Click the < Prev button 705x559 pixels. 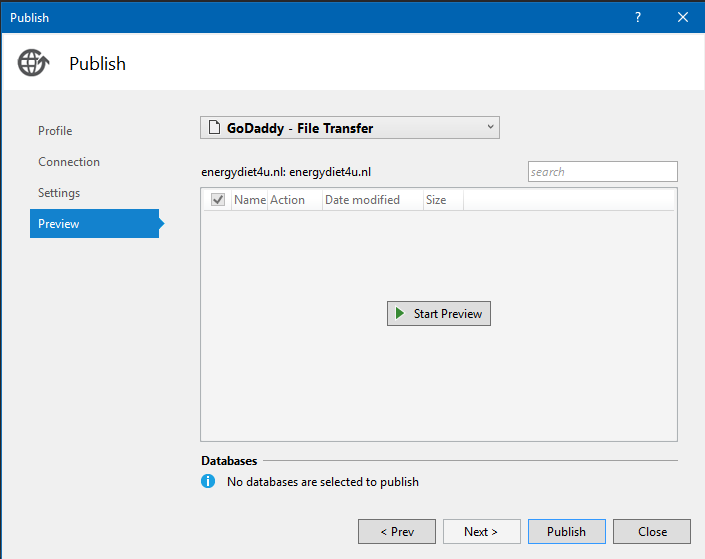tap(397, 532)
